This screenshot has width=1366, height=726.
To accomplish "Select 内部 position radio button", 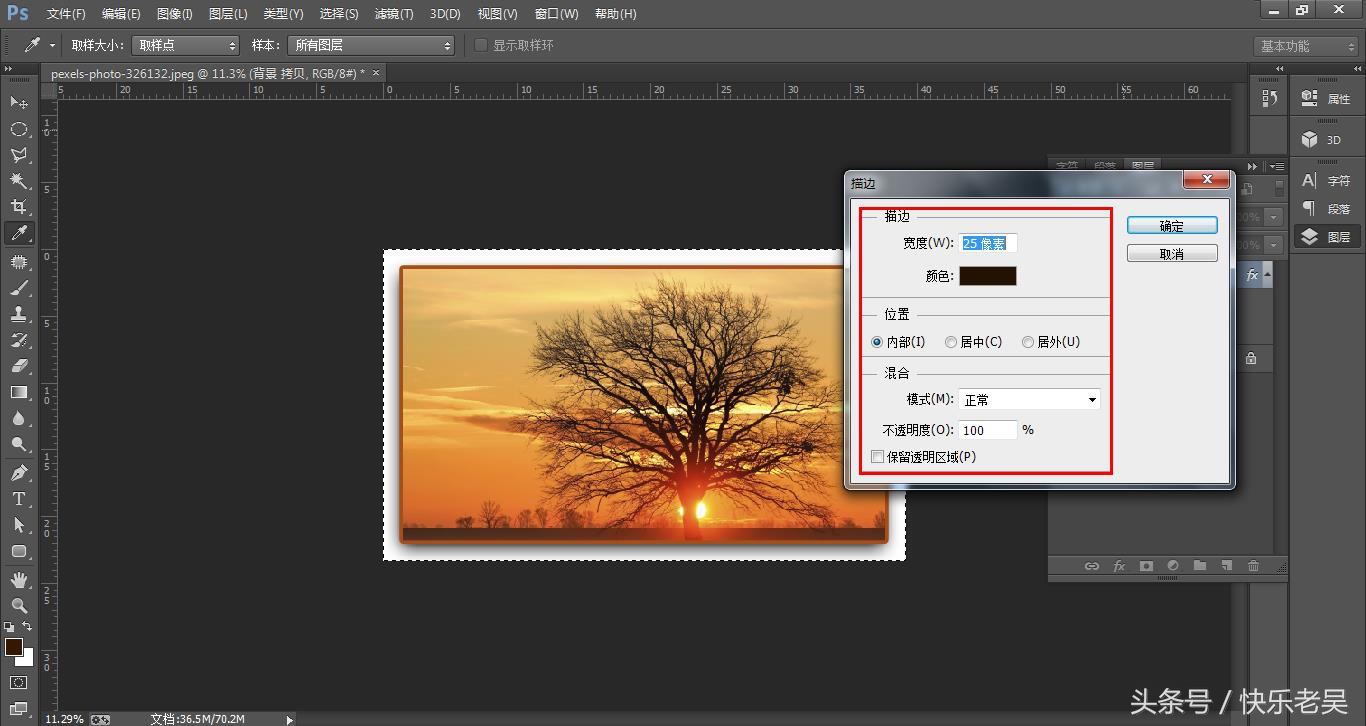I will [877, 342].
